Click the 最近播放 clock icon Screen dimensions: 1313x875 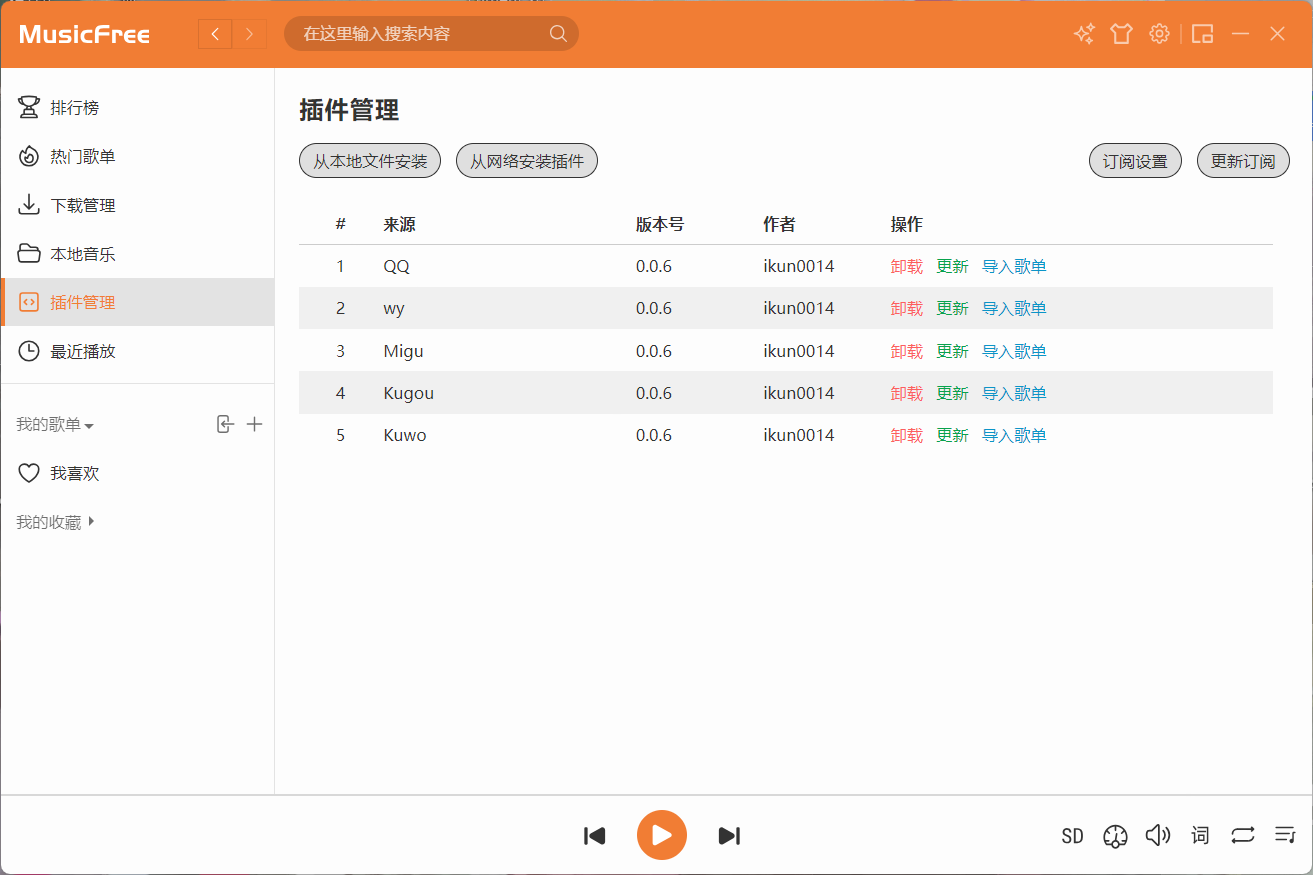29,351
